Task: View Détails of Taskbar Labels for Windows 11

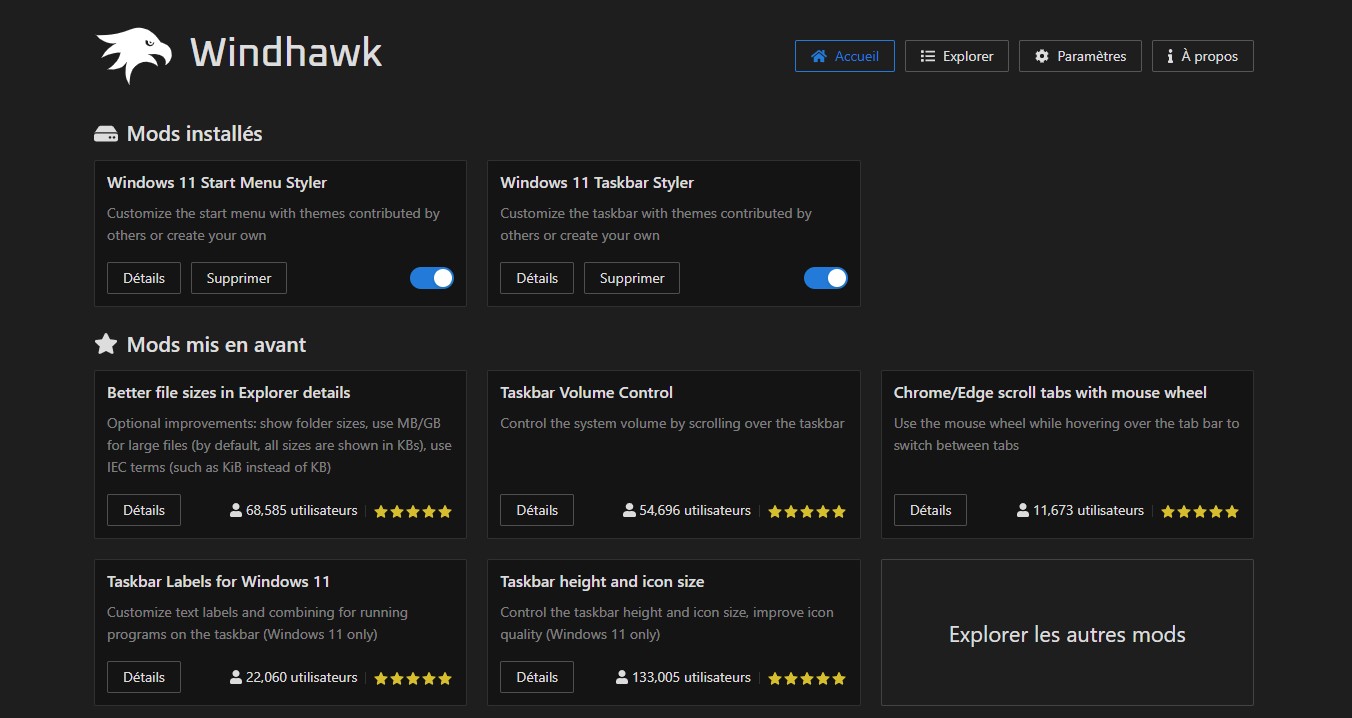Action: coord(144,677)
